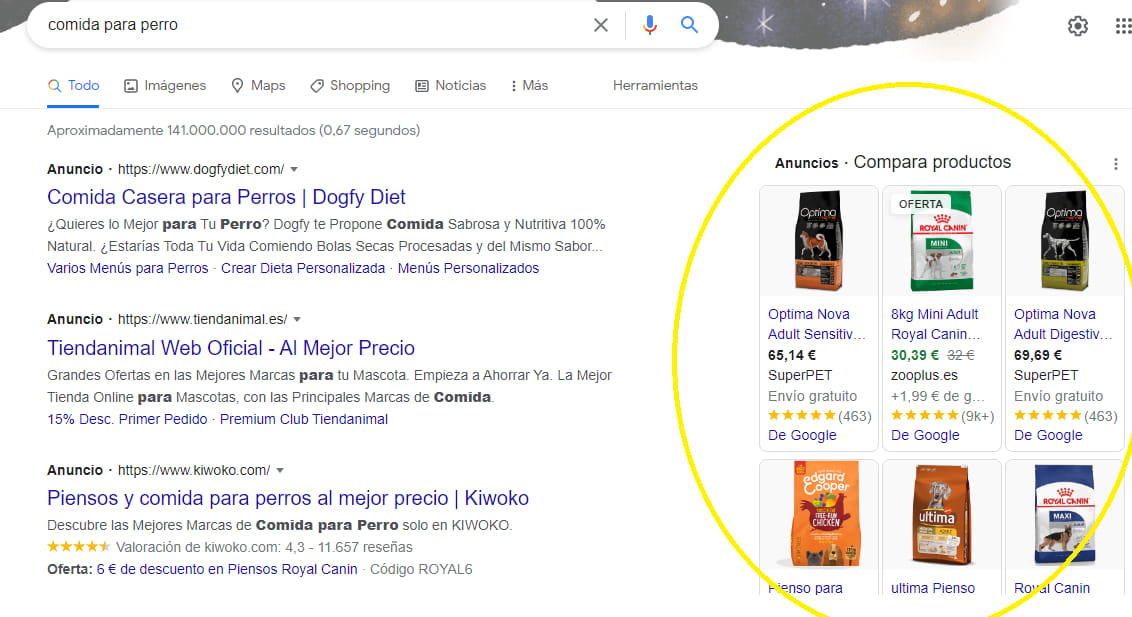Open 'Varios Menús para Perros' sitelink
Viewport: 1132px width, 617px height.
(x=128, y=268)
